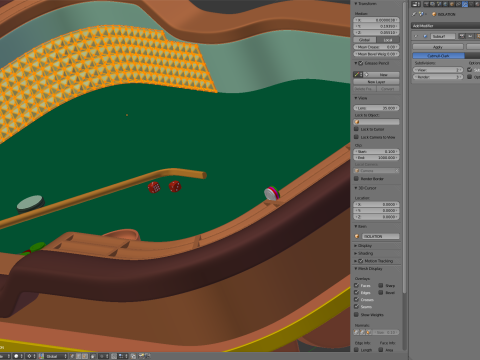Image resolution: width=480 pixels, height=360 pixels.
Task: Click the Properties editor type selector icon
Action: click(x=416, y=4)
